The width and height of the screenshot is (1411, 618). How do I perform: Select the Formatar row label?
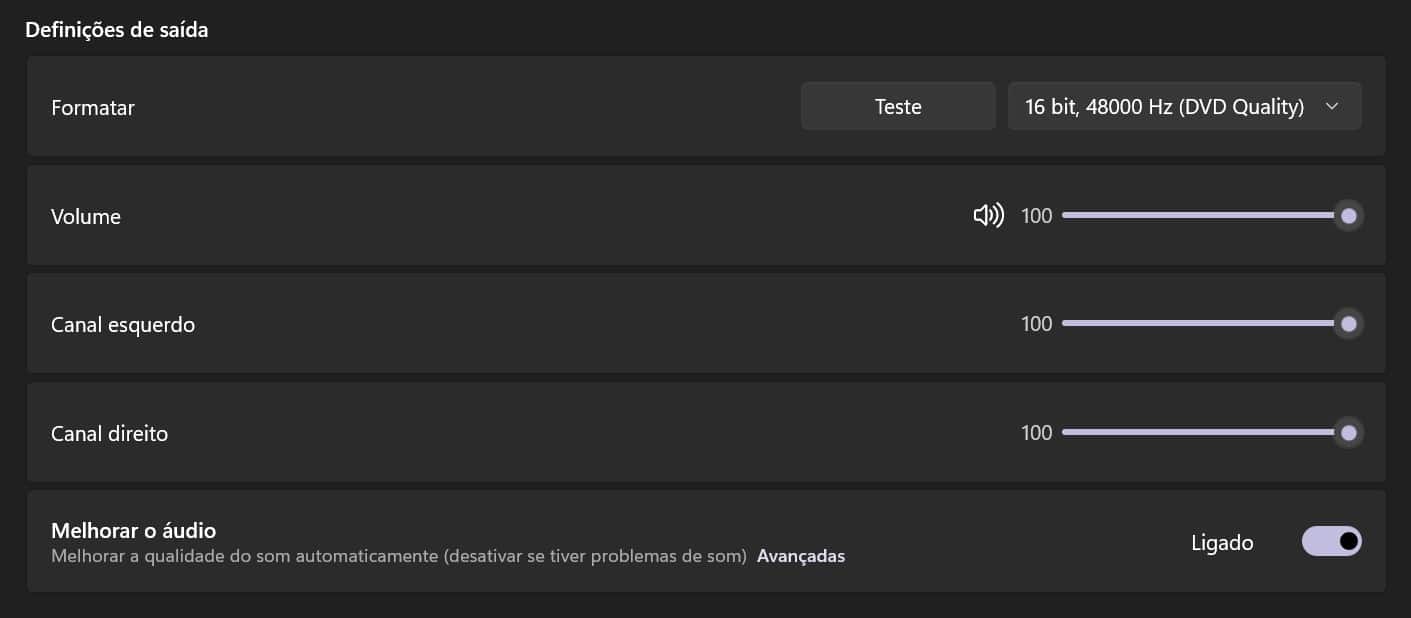[x=93, y=107]
